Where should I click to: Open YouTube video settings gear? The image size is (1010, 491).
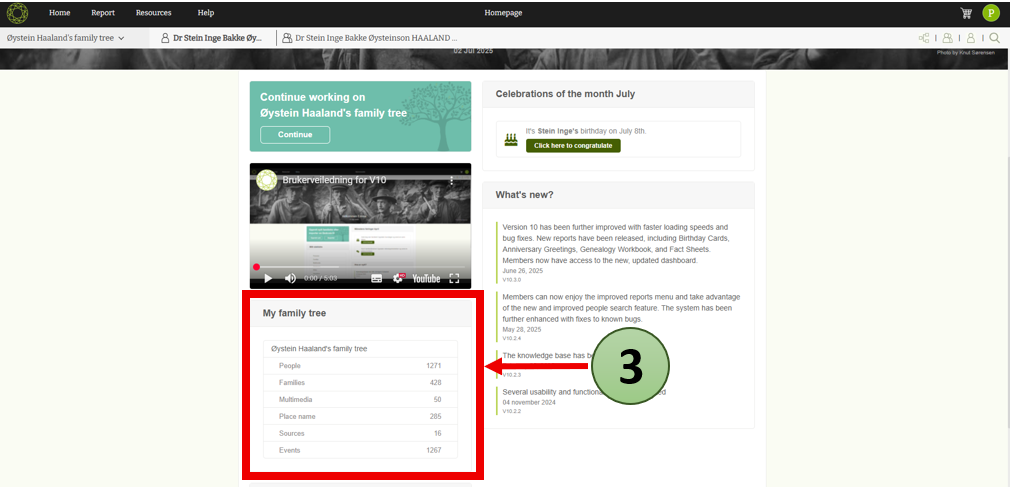point(398,279)
